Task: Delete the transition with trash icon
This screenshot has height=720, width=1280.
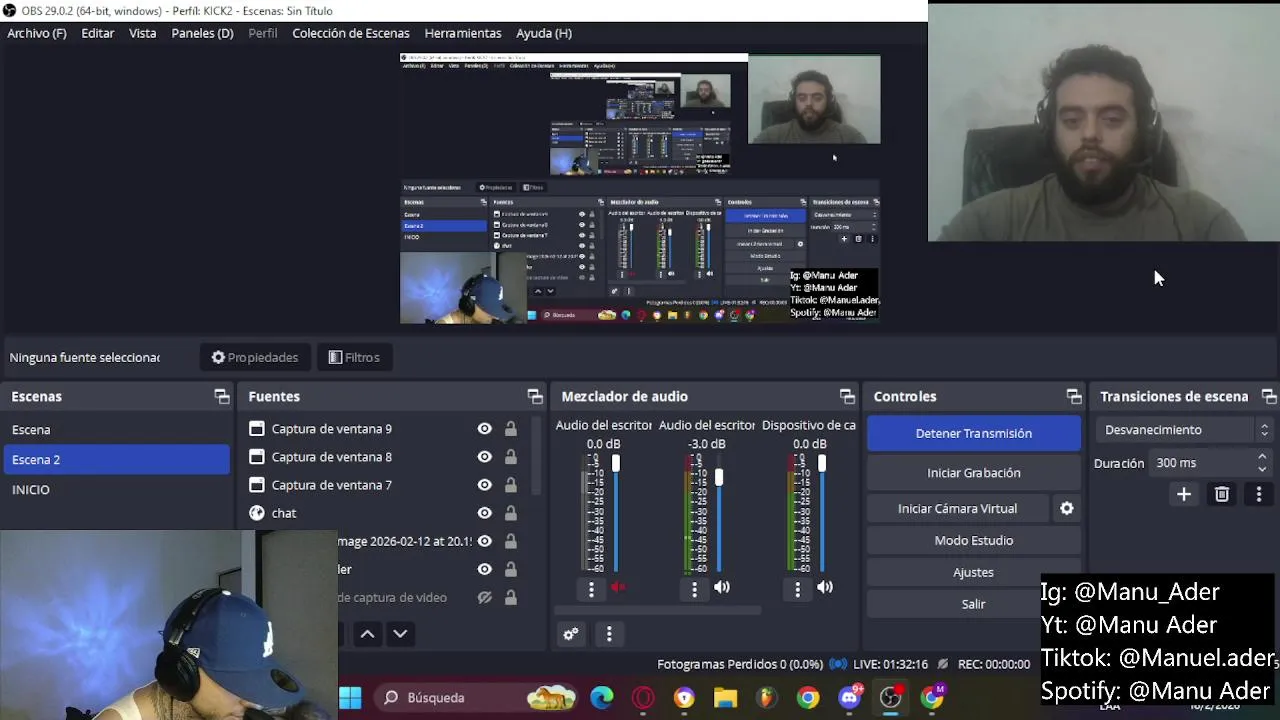Action: click(x=1222, y=494)
